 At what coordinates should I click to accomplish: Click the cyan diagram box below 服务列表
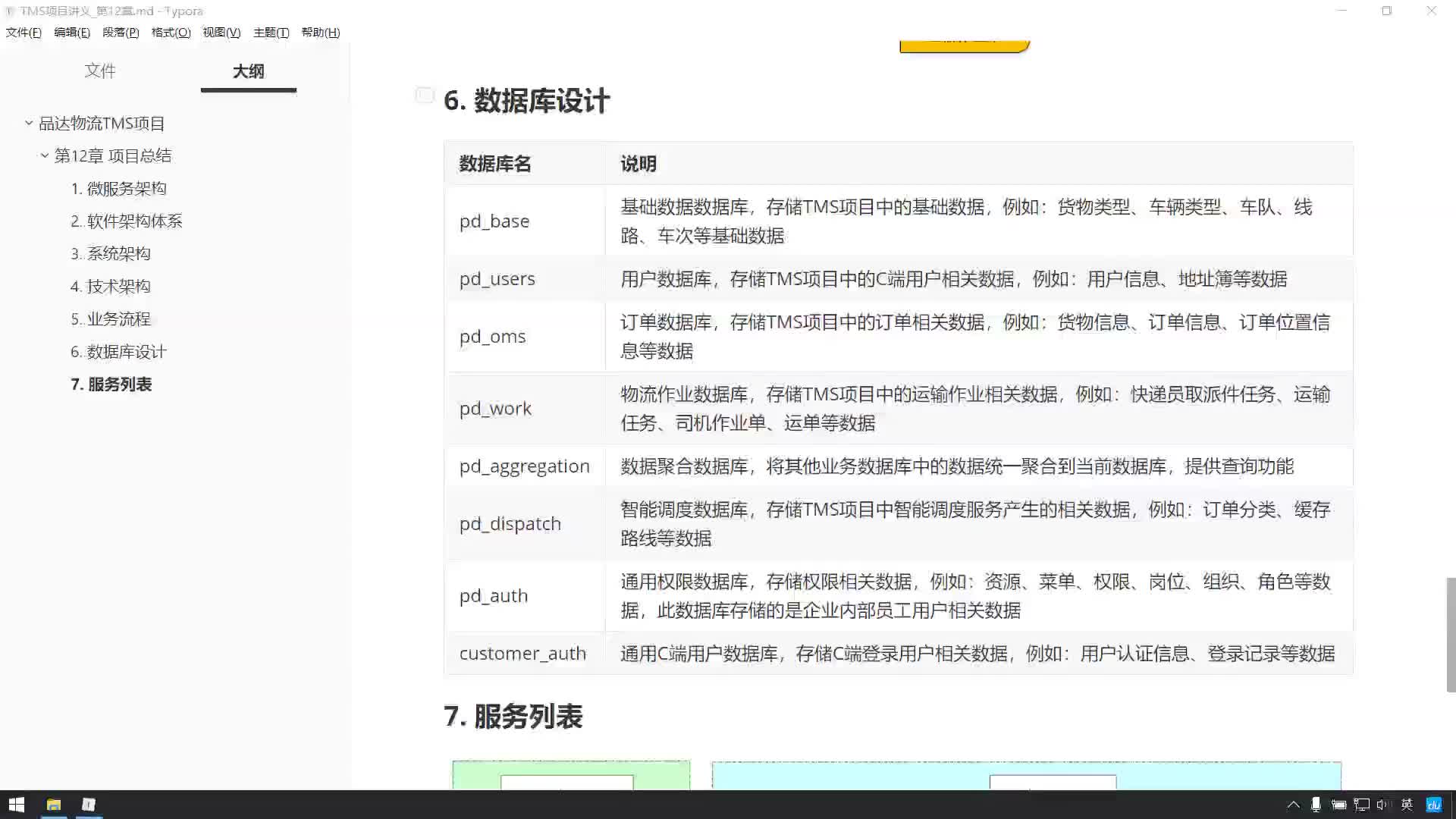pos(1026,775)
